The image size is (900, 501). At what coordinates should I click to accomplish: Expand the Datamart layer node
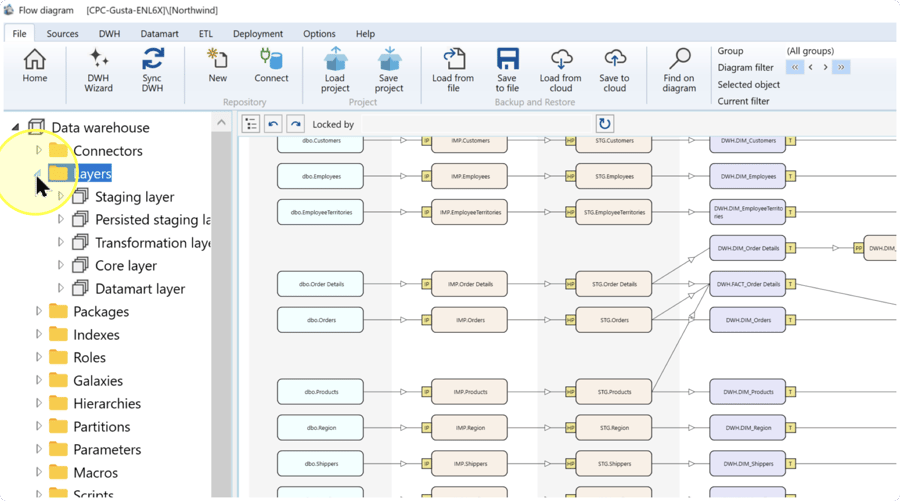click(x=60, y=288)
